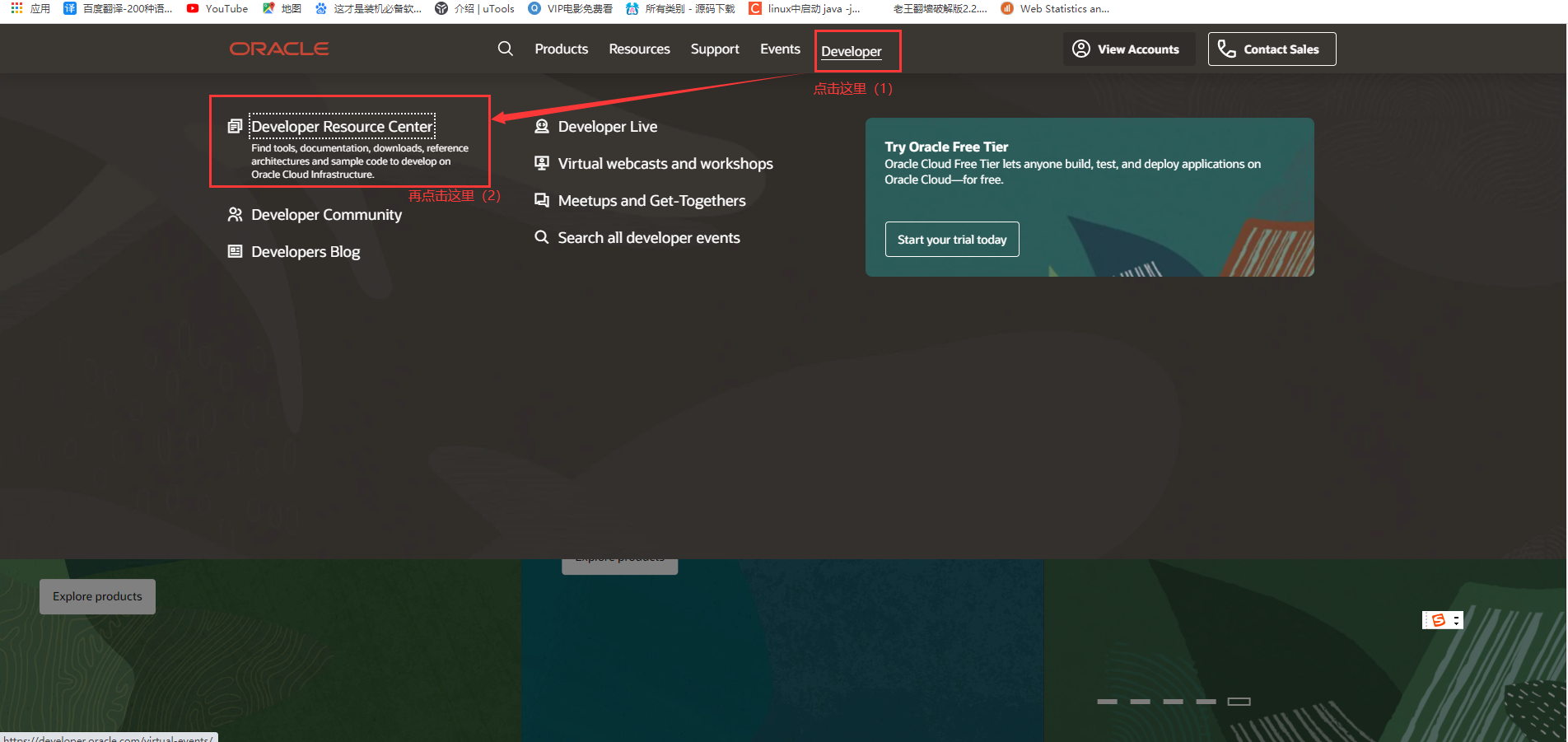Click the Developer Resource Center document icon
The width and height of the screenshot is (1568, 742).
[235, 126]
